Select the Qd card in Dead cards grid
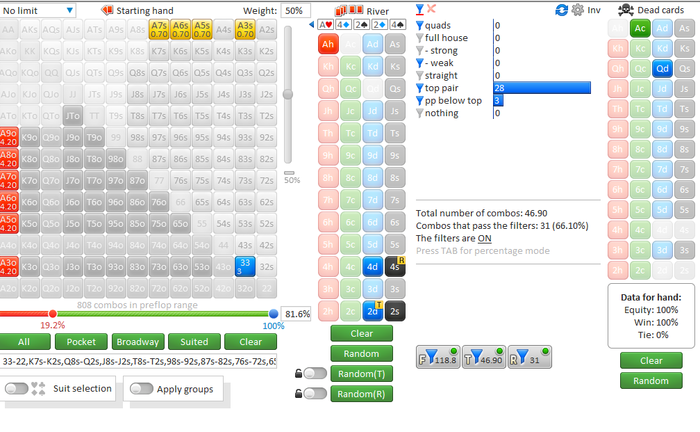 tap(662, 69)
